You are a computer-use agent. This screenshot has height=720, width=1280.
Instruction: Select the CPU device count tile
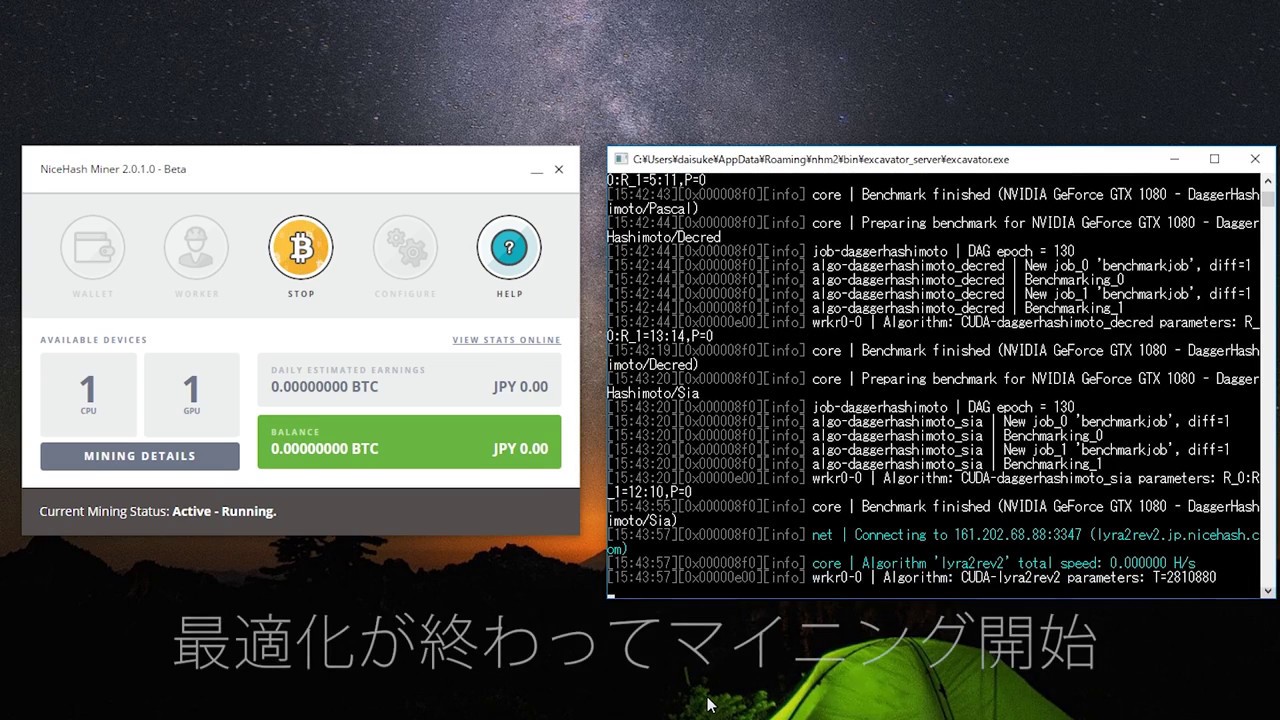(88, 394)
